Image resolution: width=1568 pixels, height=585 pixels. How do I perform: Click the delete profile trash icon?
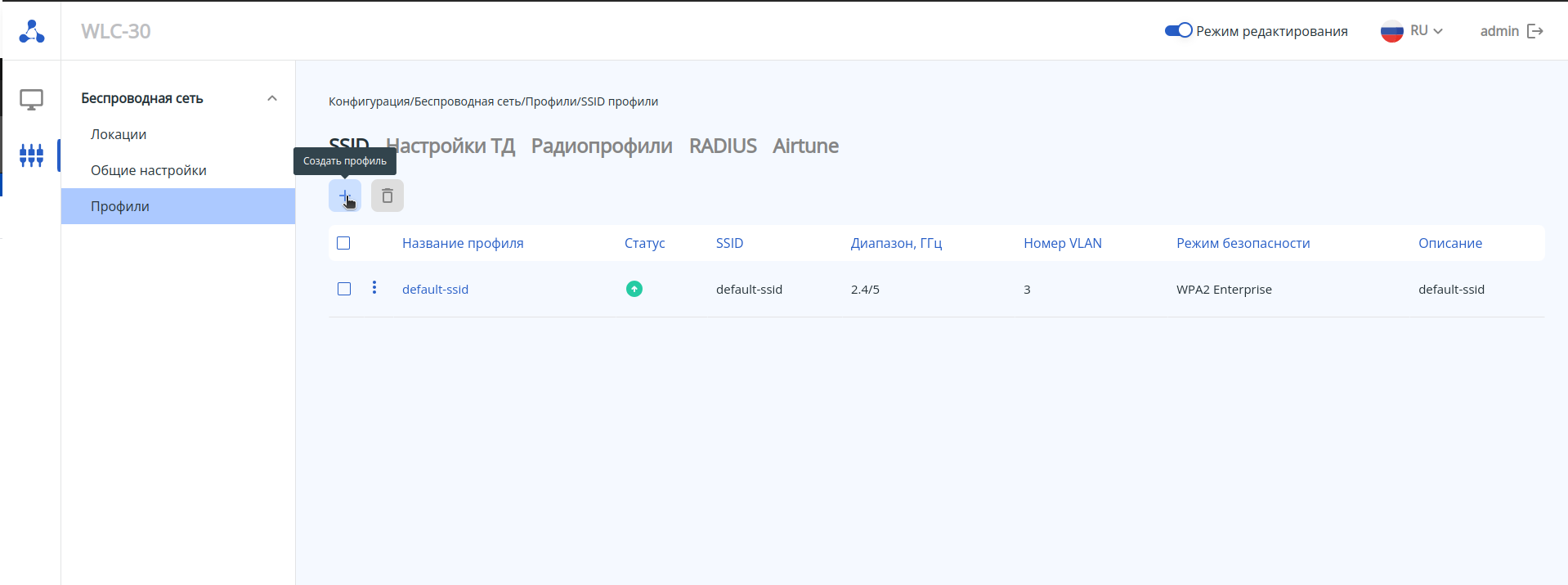(388, 196)
